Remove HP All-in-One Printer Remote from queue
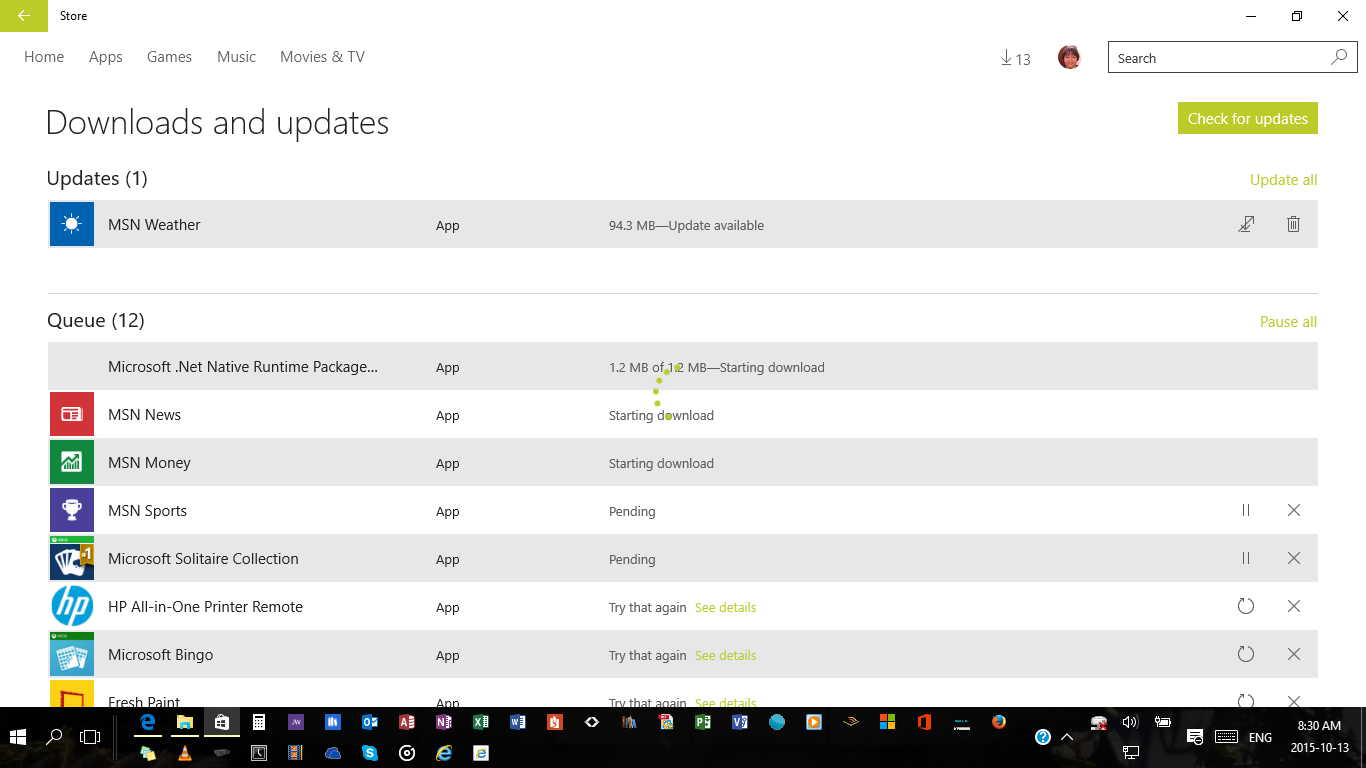The height and width of the screenshot is (768, 1366). [x=1294, y=606]
